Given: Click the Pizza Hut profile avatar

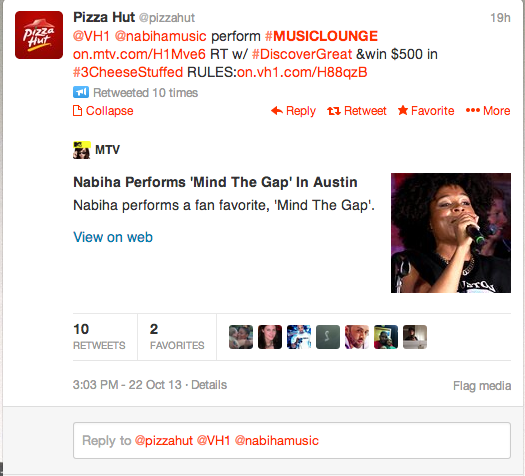Looking at the screenshot, I should [39, 35].
